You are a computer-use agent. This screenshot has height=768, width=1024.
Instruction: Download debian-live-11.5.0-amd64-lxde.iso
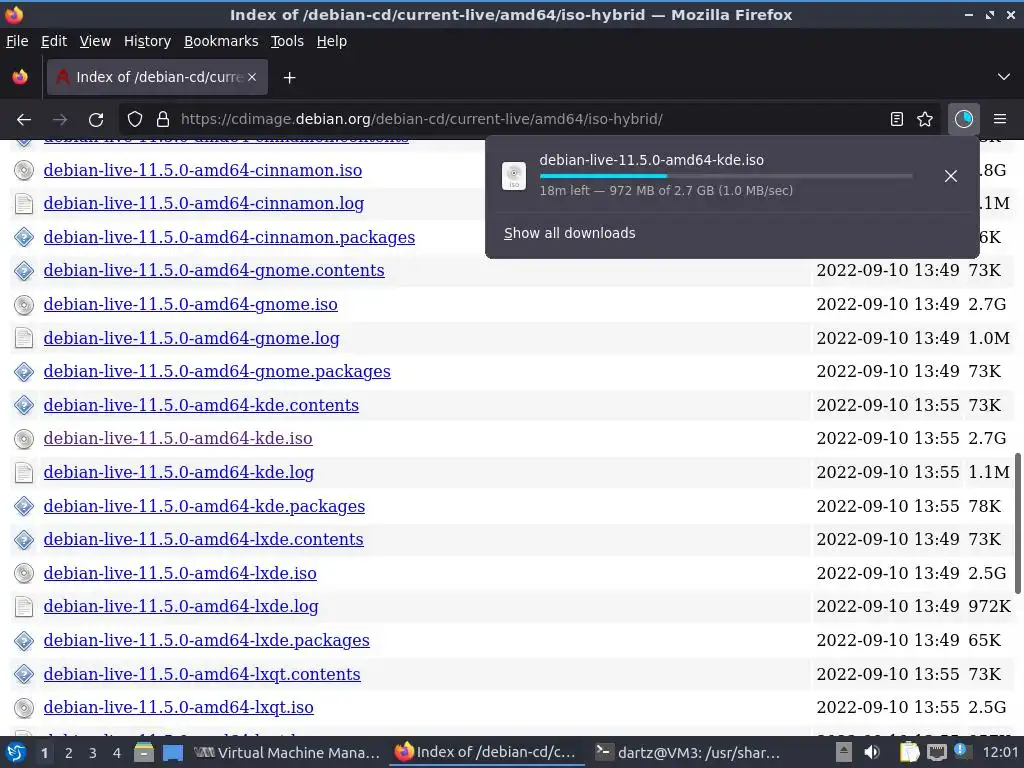click(x=180, y=573)
